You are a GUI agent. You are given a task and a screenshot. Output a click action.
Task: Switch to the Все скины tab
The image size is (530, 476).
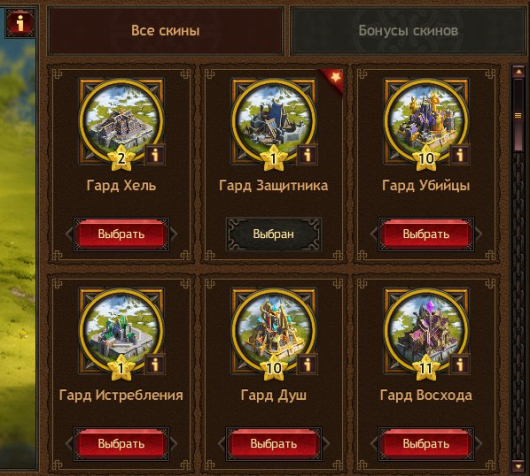(165, 31)
